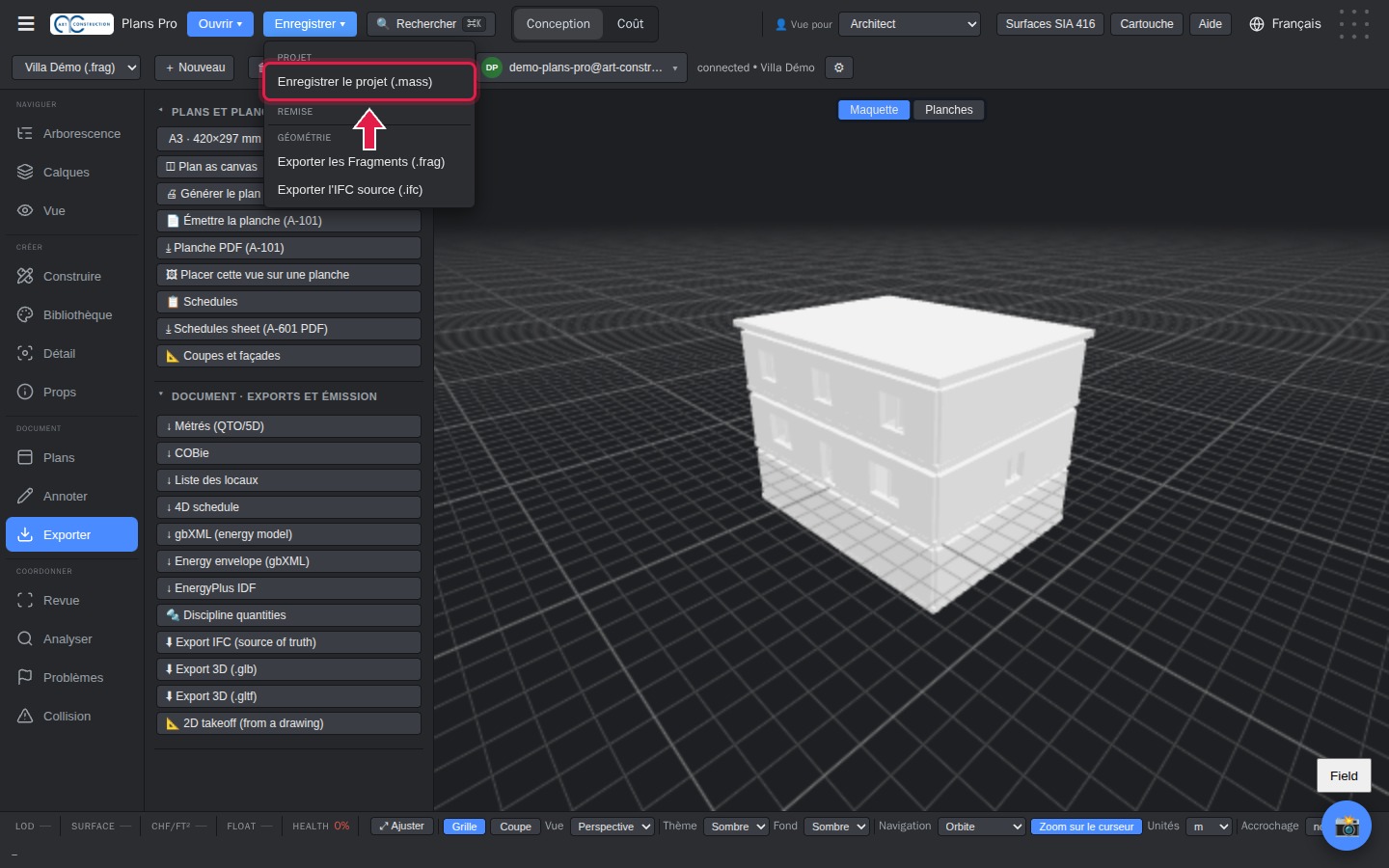Toggle the Grille grid display

[x=464, y=827]
